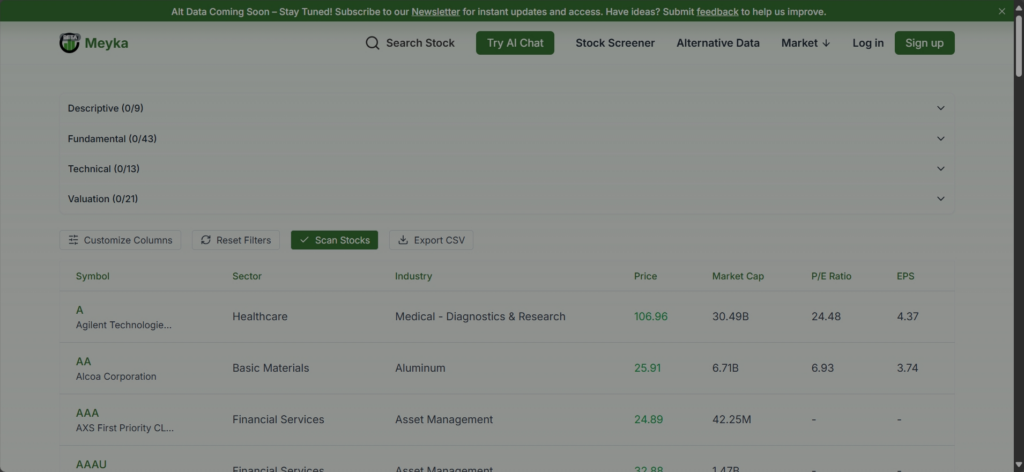This screenshot has width=1024, height=472.
Task: Click Alcoa Corporation company name
Action: (116, 377)
